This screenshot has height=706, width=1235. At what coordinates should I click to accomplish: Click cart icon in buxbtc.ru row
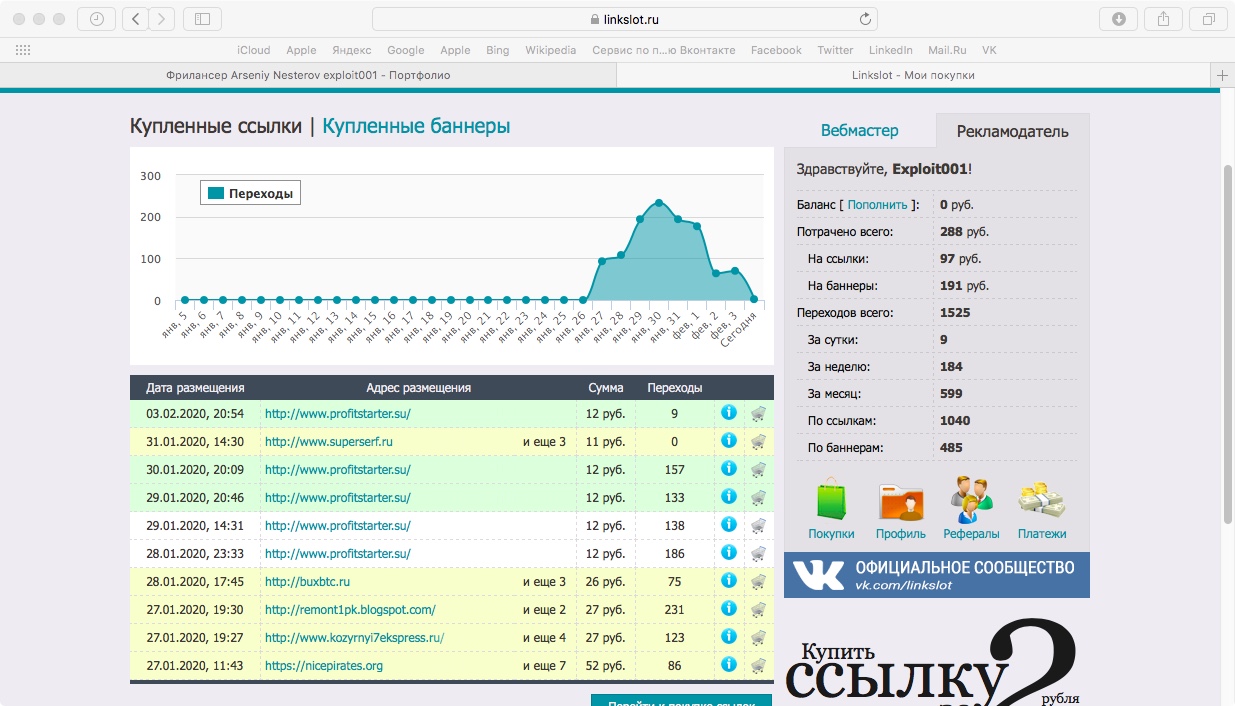point(759,581)
